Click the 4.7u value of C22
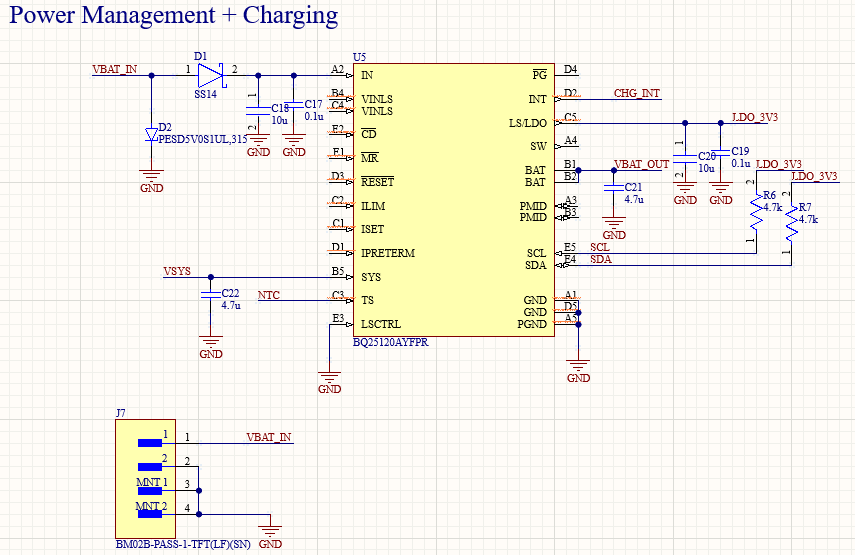This screenshot has height=555, width=855. point(231,305)
